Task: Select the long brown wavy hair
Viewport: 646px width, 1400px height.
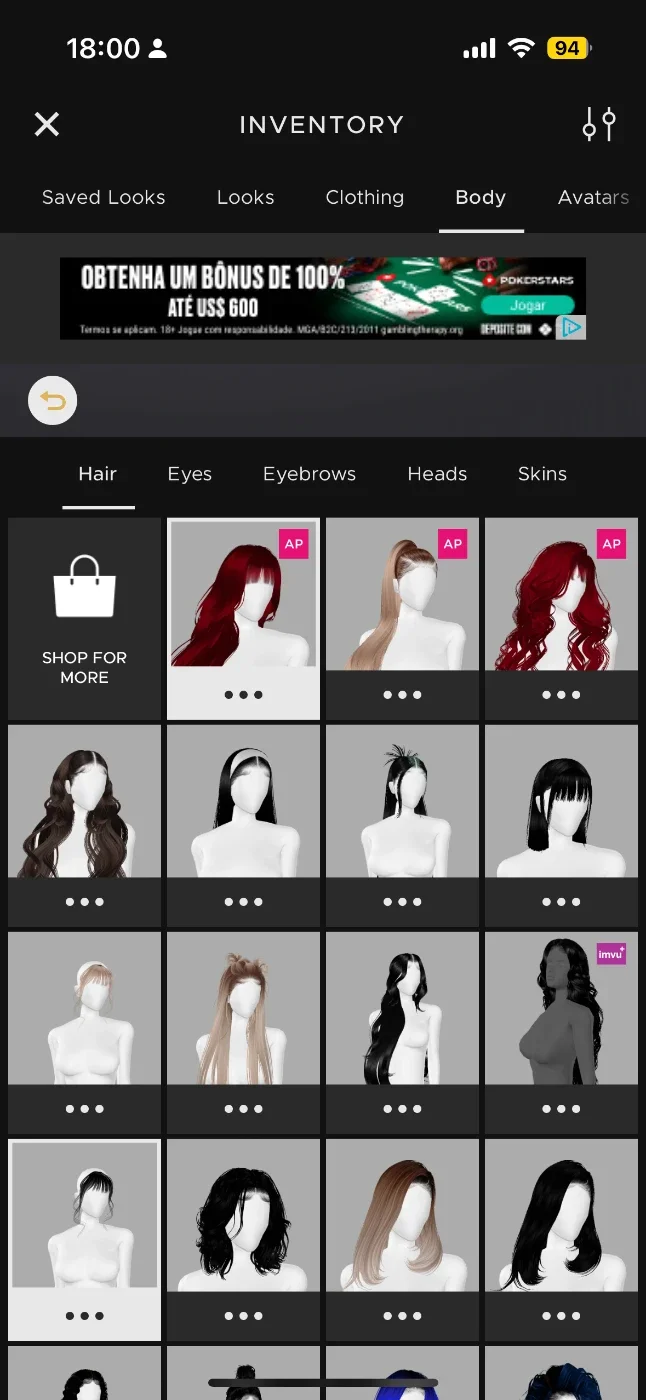Action: pyautogui.click(x=84, y=801)
